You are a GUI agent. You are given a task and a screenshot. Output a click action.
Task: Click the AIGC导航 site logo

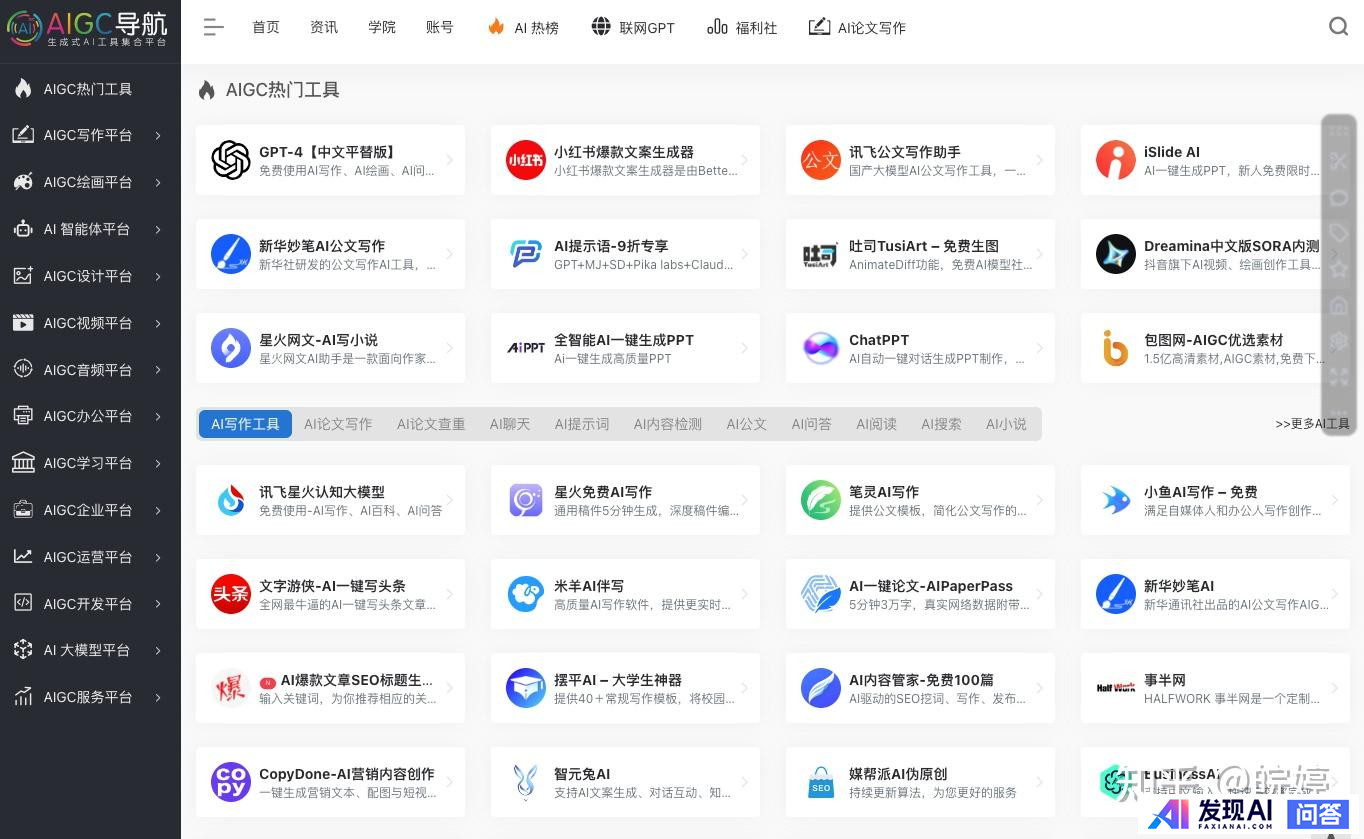coord(88,29)
